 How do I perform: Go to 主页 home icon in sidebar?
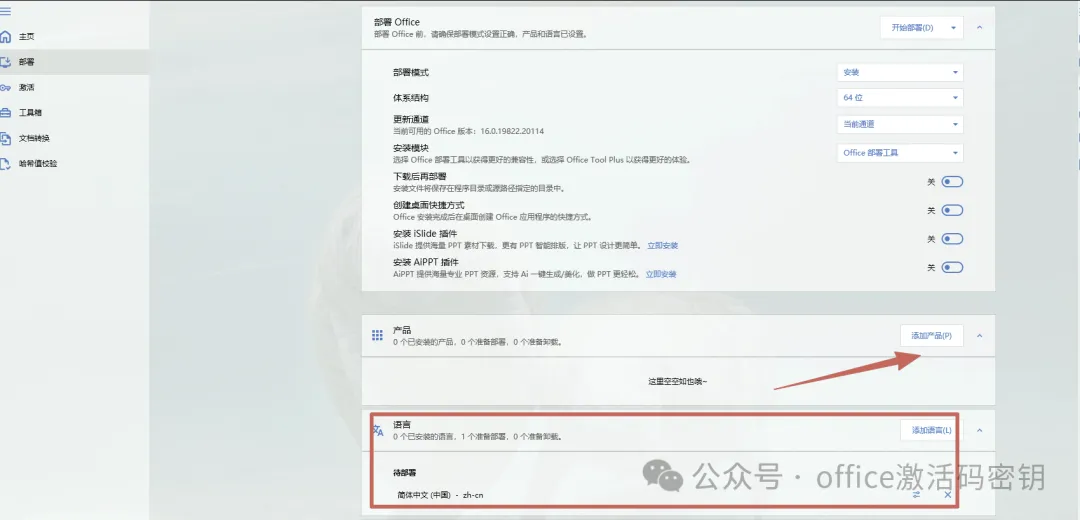6,37
